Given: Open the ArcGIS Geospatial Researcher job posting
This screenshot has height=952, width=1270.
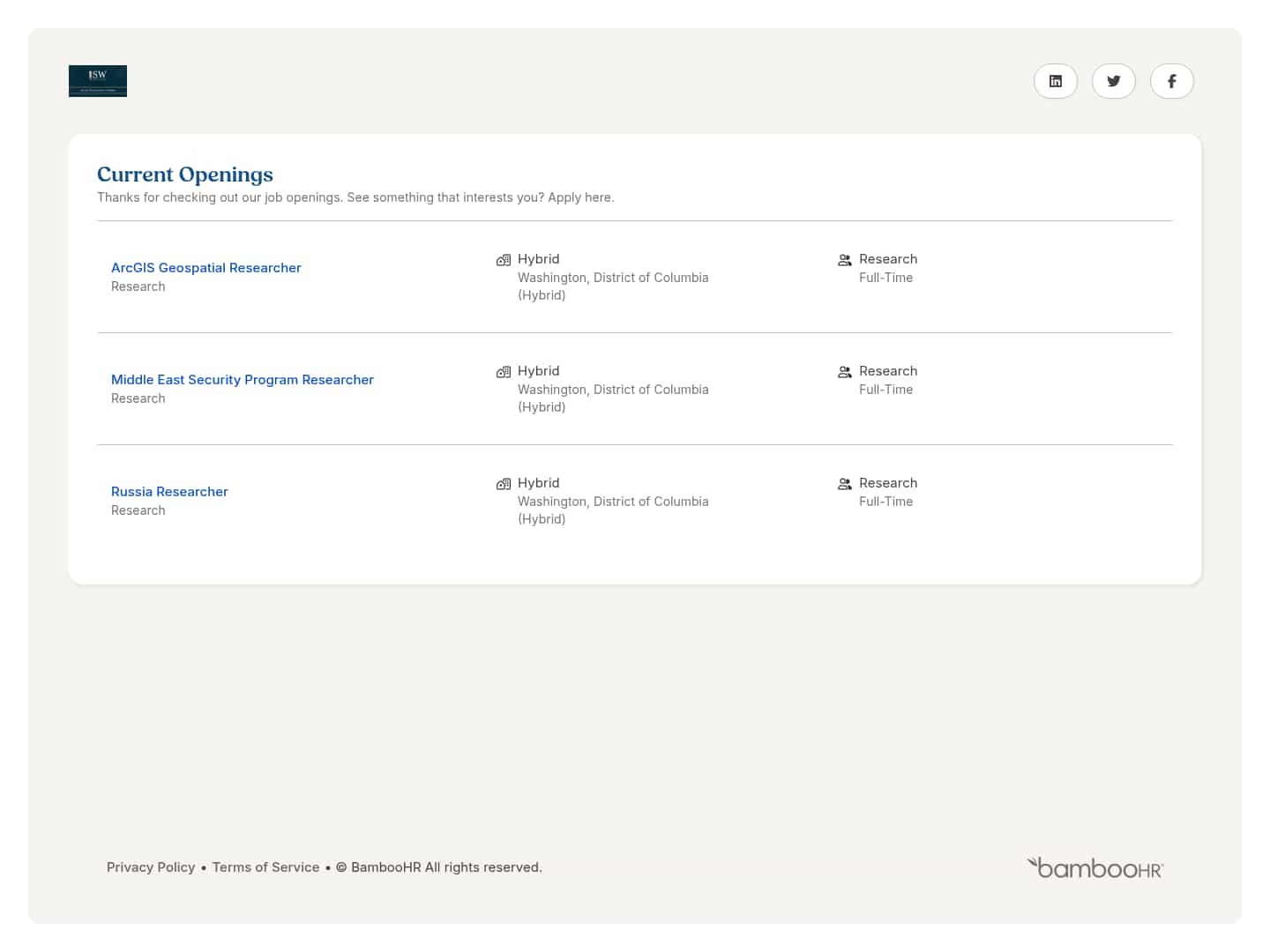Looking at the screenshot, I should 205,267.
